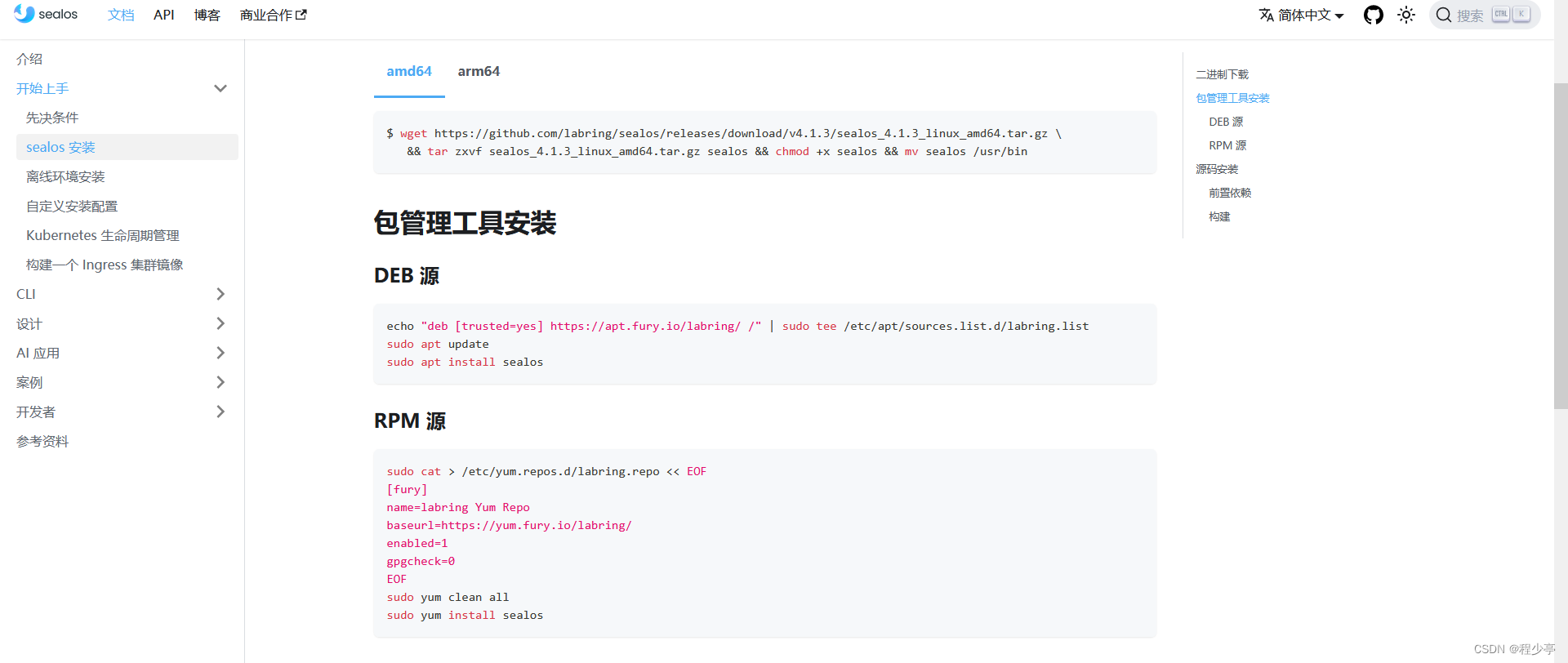Open 开发者 label in the sidebar
Image resolution: width=1568 pixels, height=663 pixels.
[36, 412]
